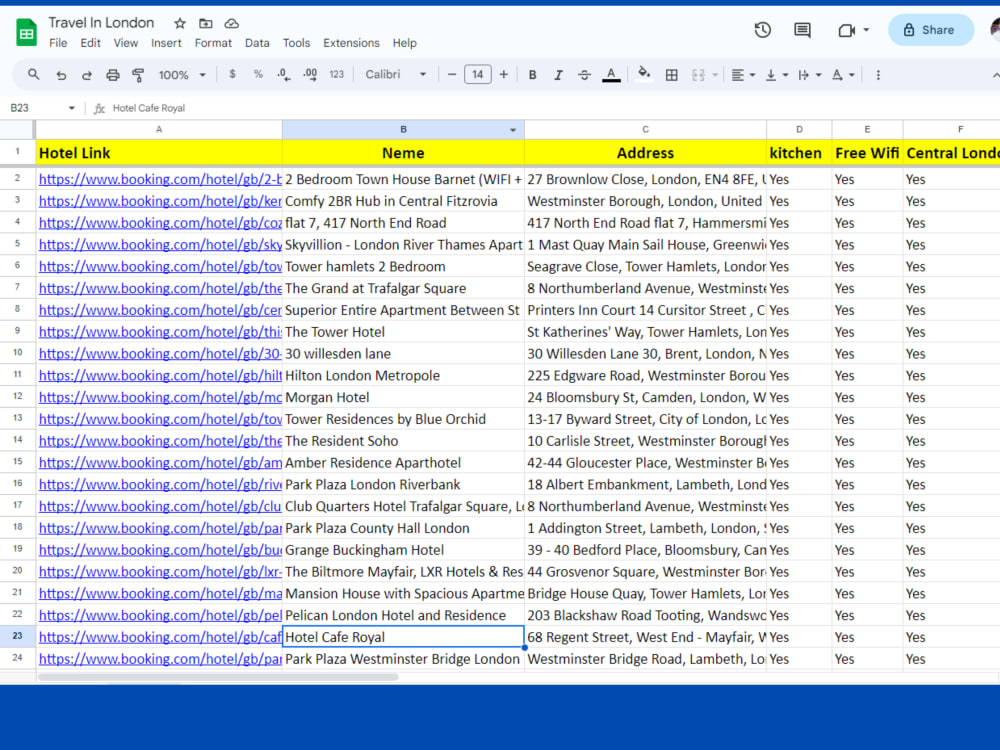1000x750 pixels.
Task: Click the undo arrow icon
Action: [x=61, y=75]
